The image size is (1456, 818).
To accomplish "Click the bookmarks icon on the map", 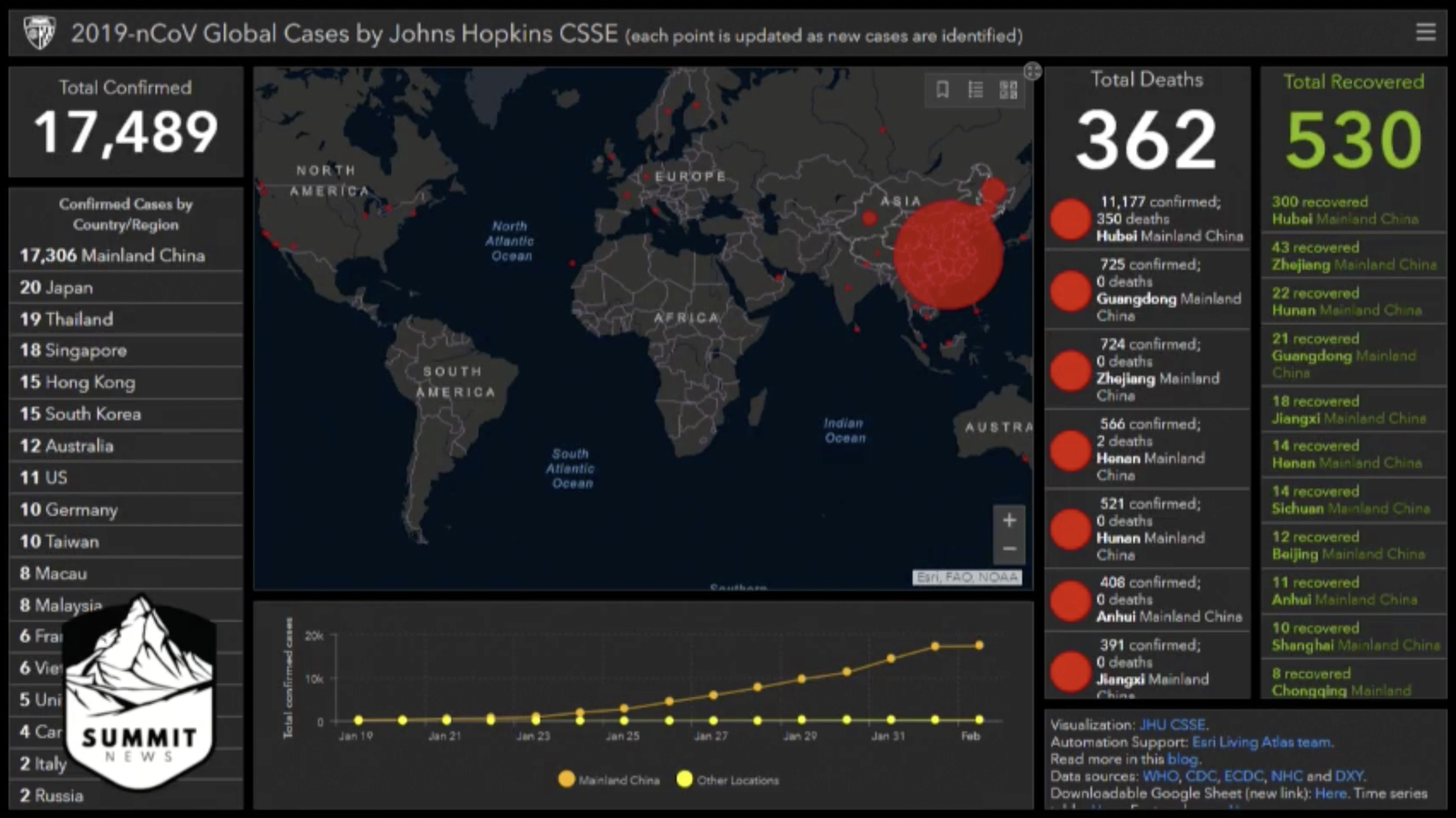I will click(942, 90).
